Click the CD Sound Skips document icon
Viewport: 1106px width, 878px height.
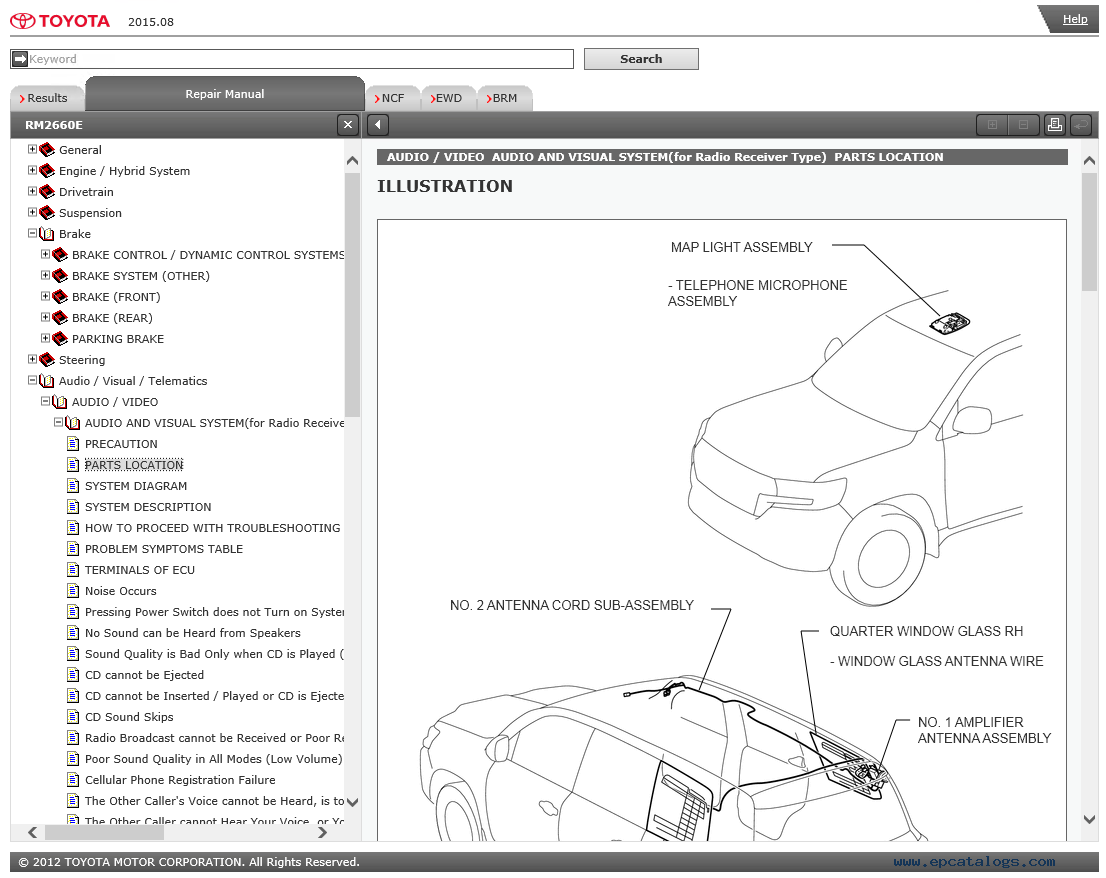point(73,717)
